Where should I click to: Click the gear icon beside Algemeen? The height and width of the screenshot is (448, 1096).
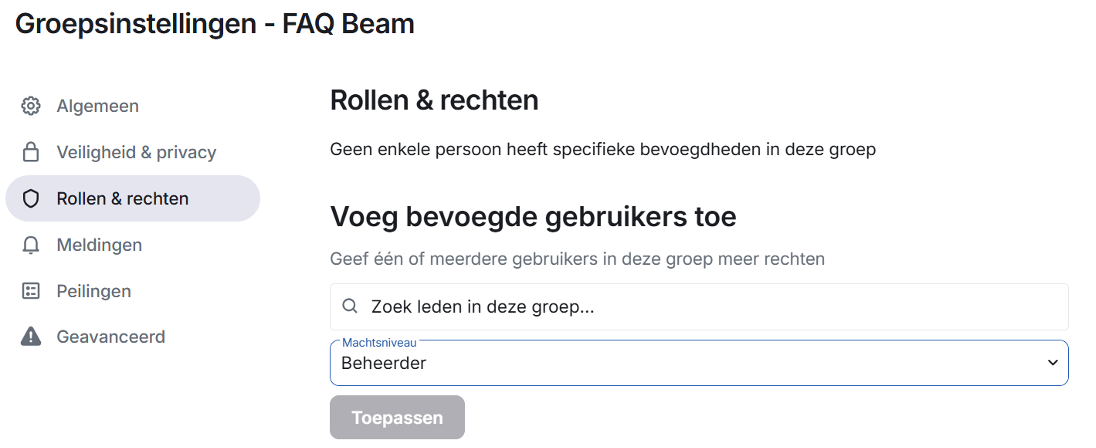click(31, 106)
